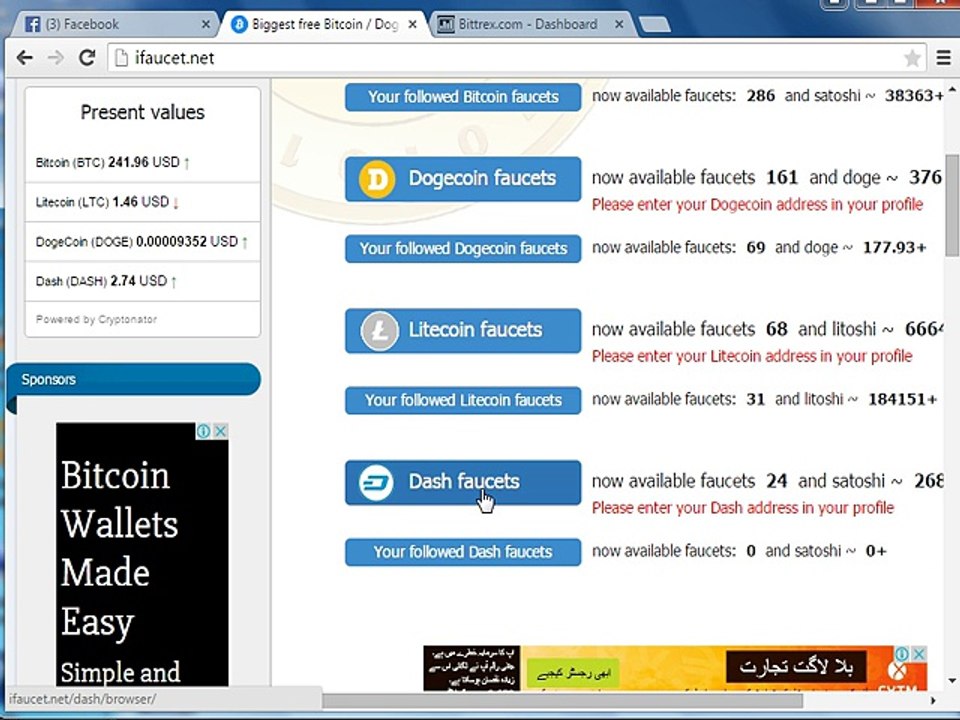Click the scrollbar down arrow
Image resolution: width=960 pixels, height=720 pixels.
[x=953, y=680]
